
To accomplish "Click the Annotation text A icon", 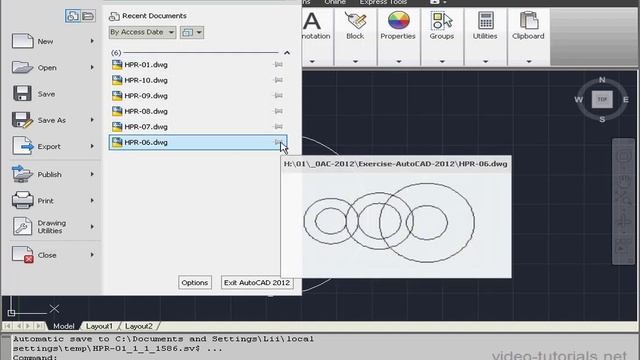I will click(312, 20).
